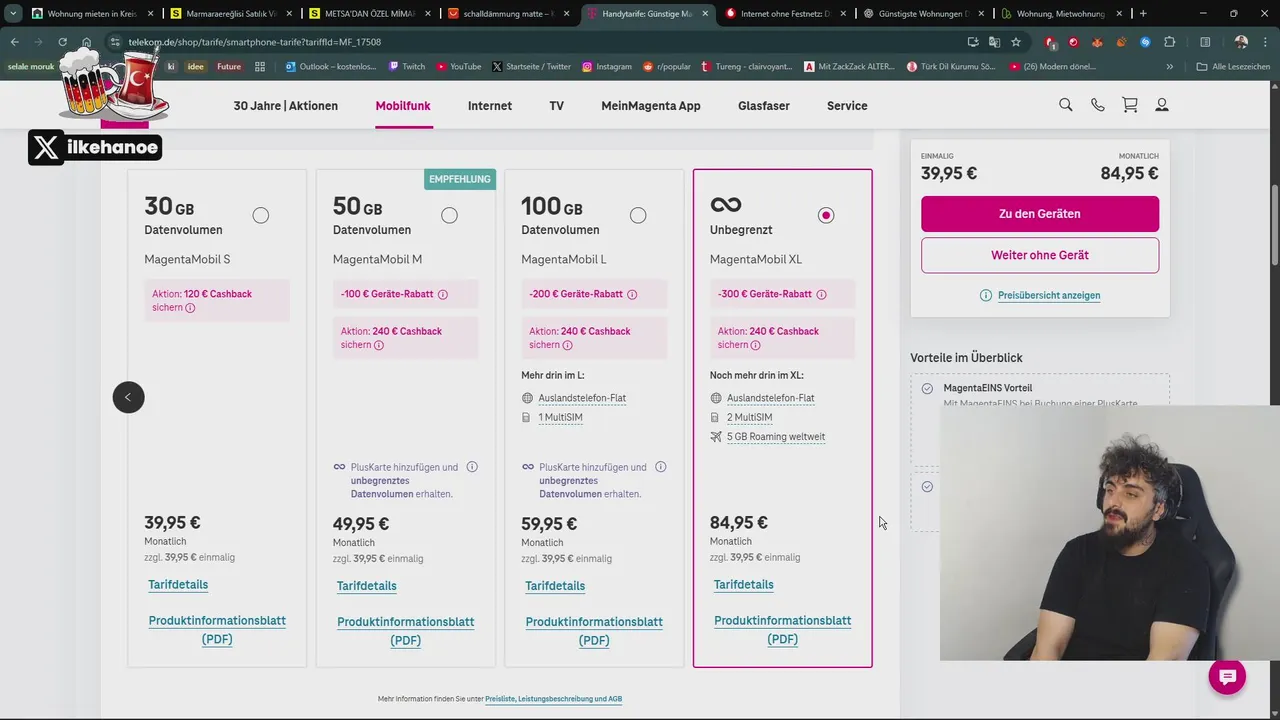The width and height of the screenshot is (1280, 720).
Task: Open the Internet navigation item
Action: tap(490, 105)
